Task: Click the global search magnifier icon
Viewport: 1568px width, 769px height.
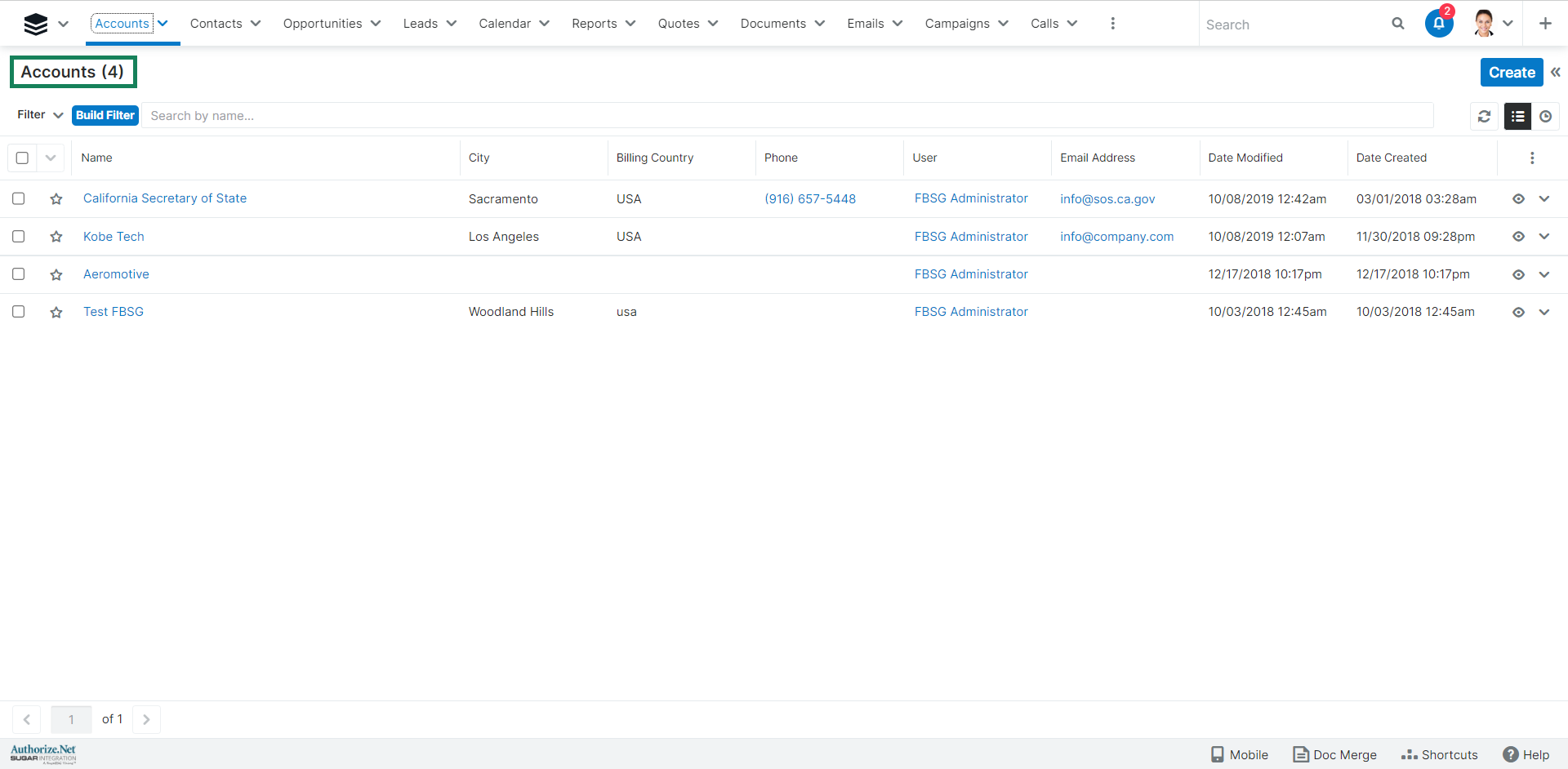Action: [x=1397, y=24]
